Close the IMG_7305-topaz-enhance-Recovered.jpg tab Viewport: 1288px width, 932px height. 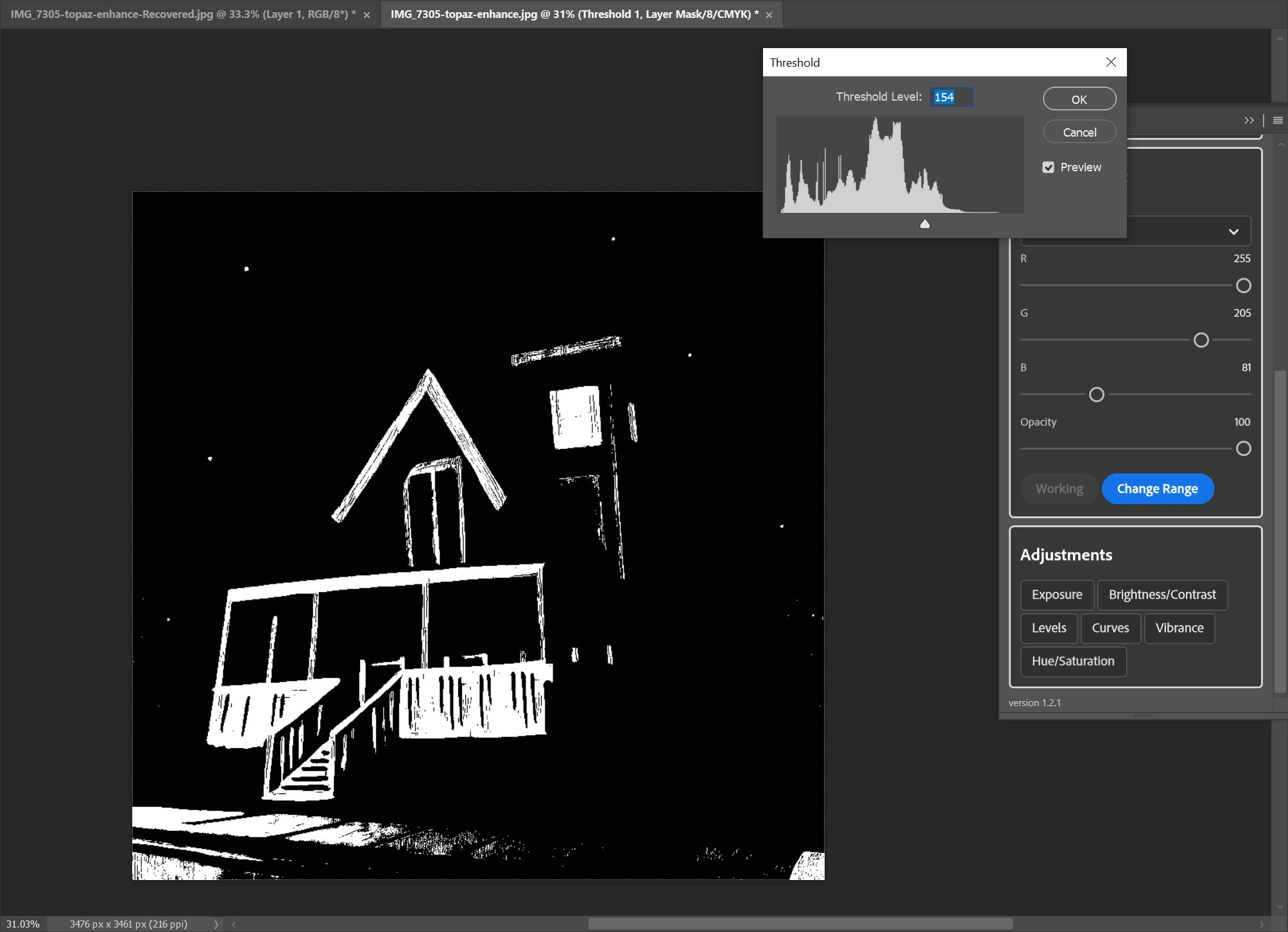tap(366, 15)
